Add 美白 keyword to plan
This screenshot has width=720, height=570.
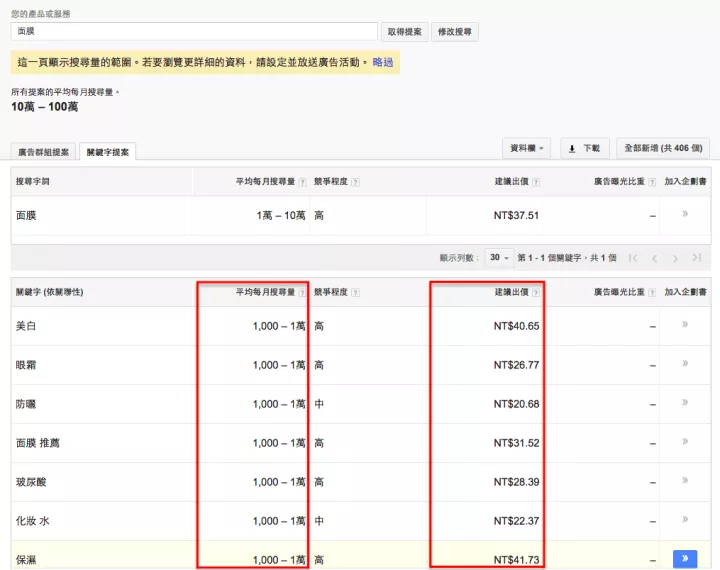pos(685,325)
